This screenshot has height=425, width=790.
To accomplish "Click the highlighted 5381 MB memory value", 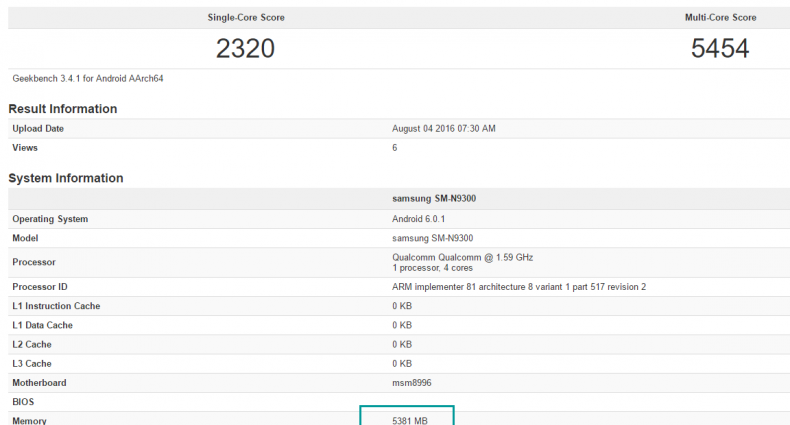I will (410, 421).
